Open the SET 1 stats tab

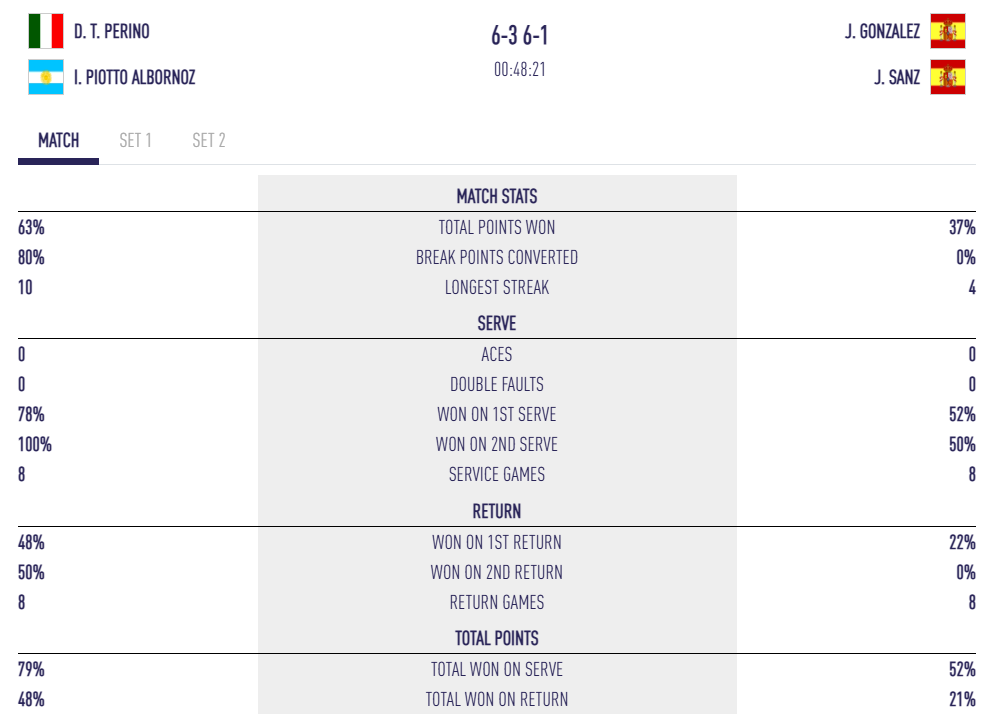coord(135,141)
